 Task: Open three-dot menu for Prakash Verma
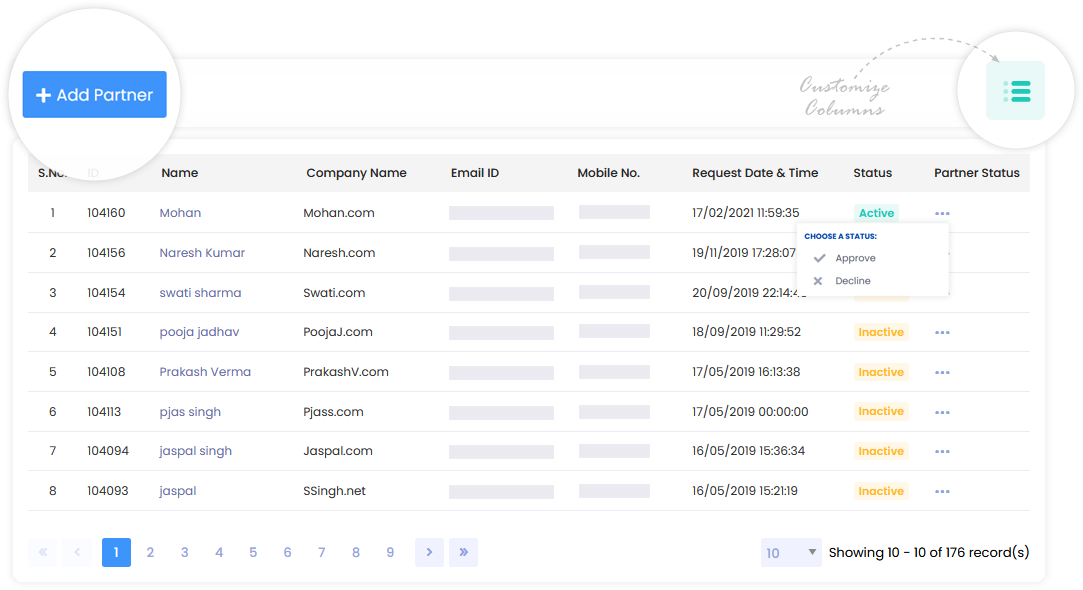coord(942,372)
